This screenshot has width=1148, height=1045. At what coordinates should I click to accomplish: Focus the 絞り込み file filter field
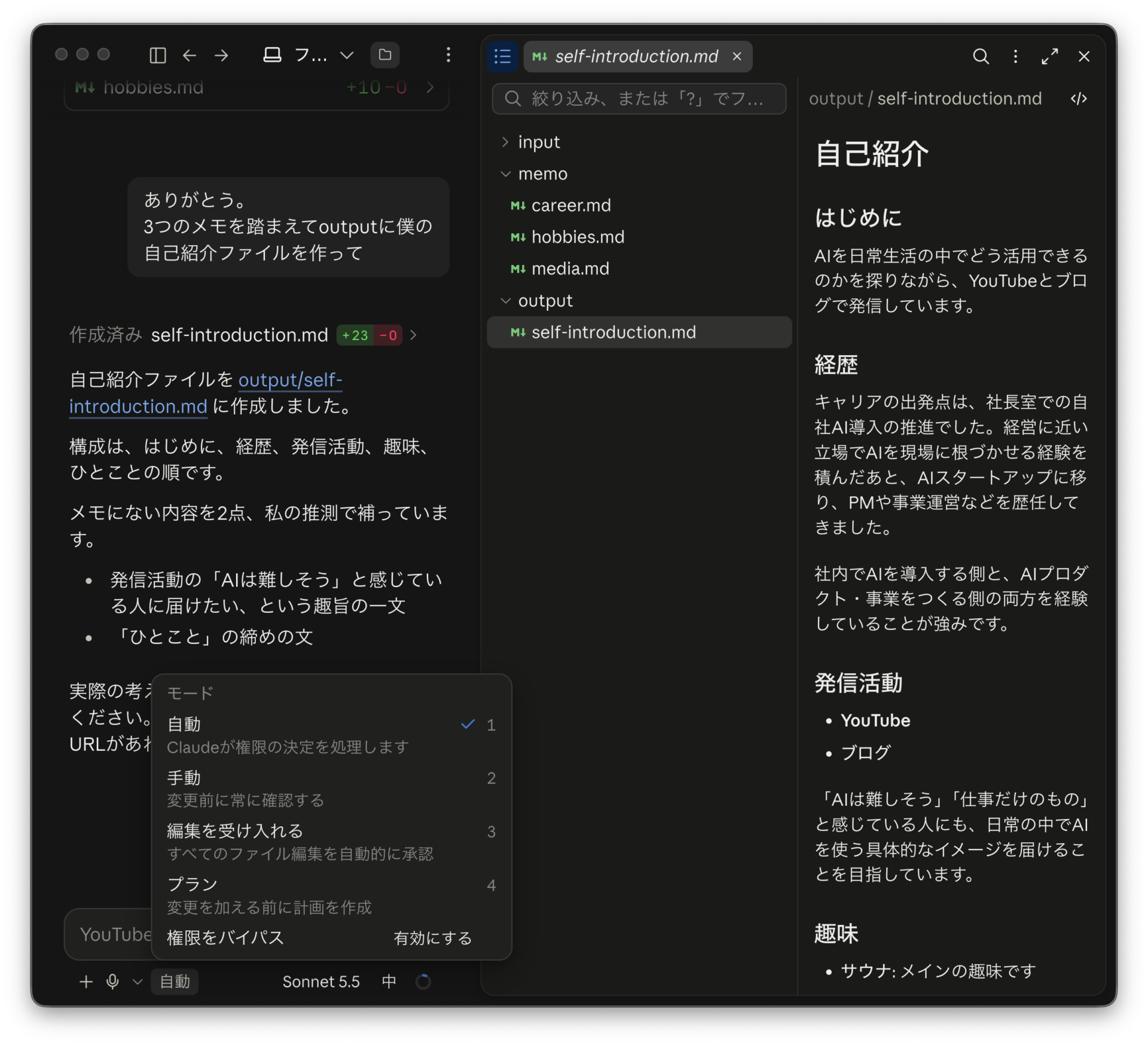639,98
